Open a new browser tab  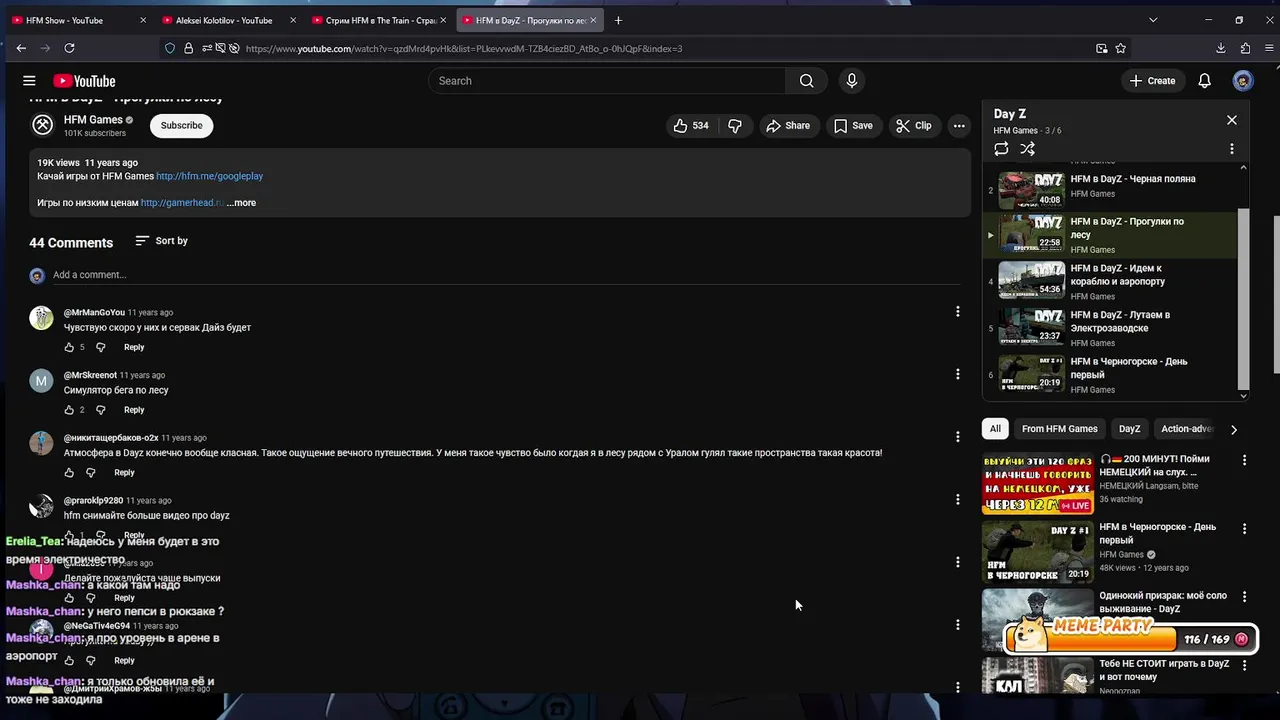[618, 20]
